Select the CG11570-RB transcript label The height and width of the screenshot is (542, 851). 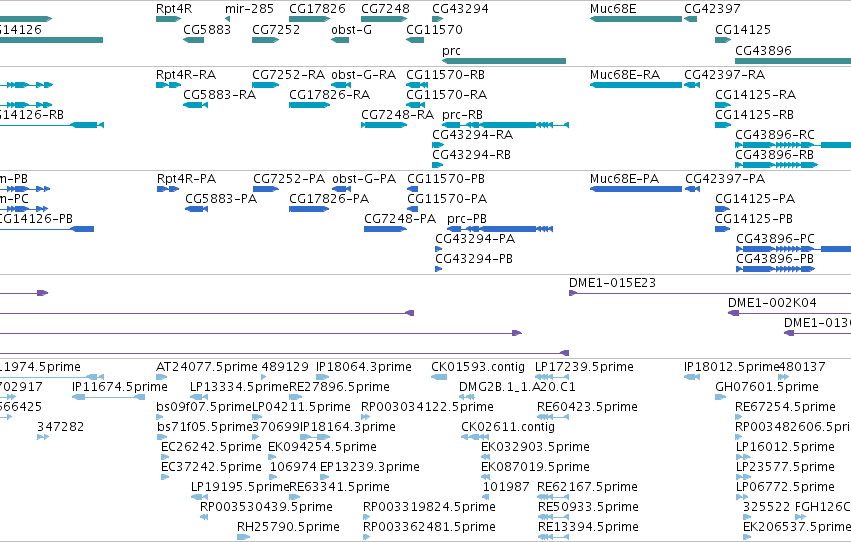pos(445,74)
